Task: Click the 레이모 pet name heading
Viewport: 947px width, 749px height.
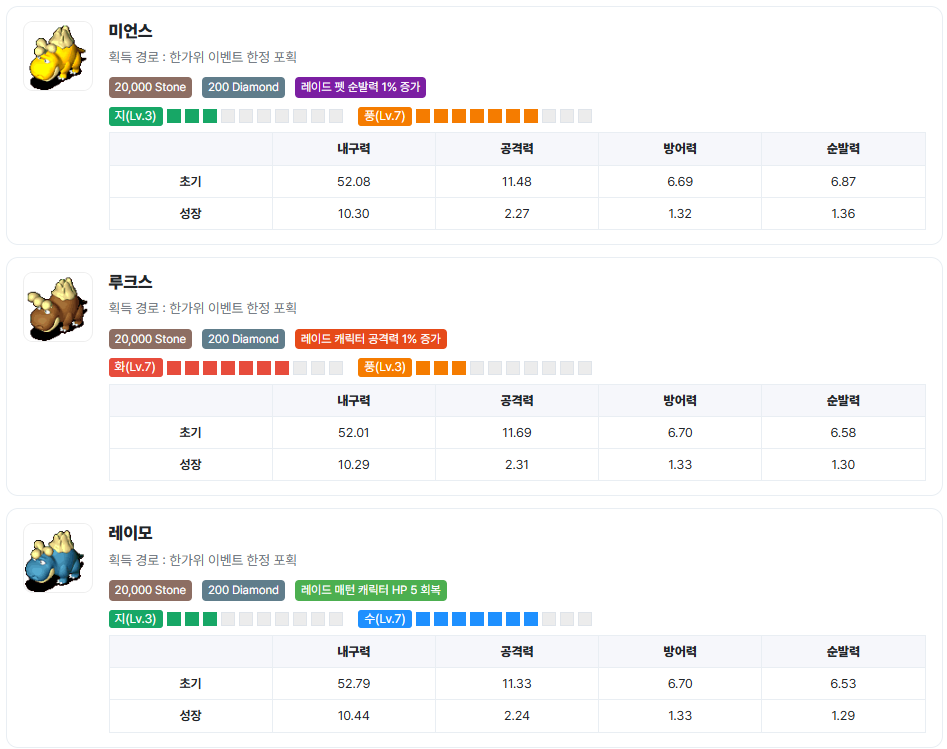Action: click(131, 533)
